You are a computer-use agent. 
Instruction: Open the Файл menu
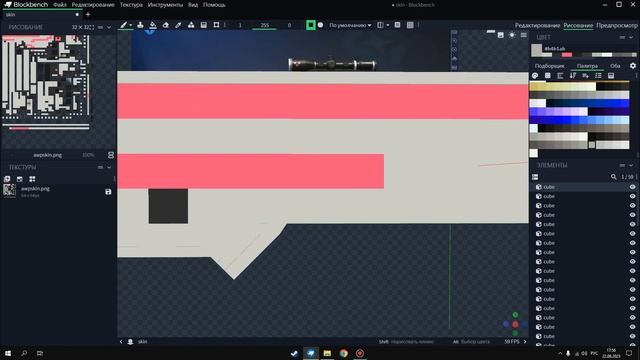pyautogui.click(x=60, y=5)
